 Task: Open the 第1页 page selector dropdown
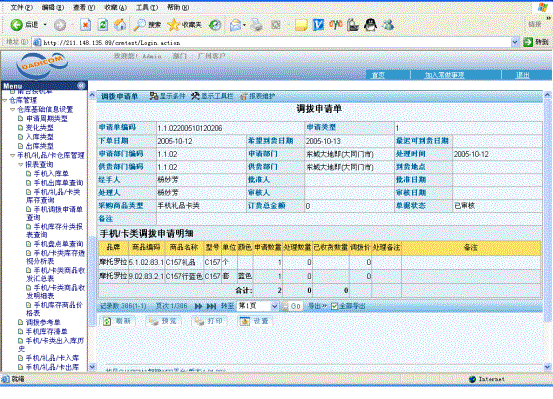click(258, 306)
